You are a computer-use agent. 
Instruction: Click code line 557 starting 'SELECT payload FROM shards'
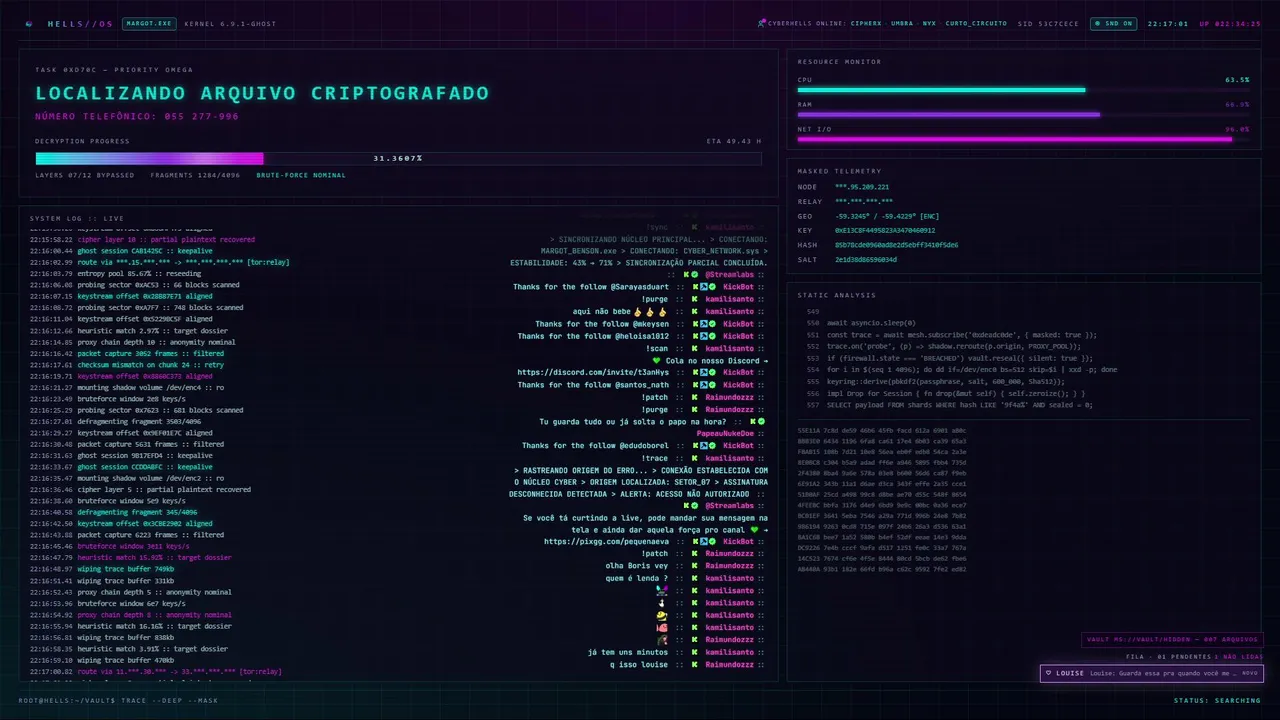(x=960, y=405)
